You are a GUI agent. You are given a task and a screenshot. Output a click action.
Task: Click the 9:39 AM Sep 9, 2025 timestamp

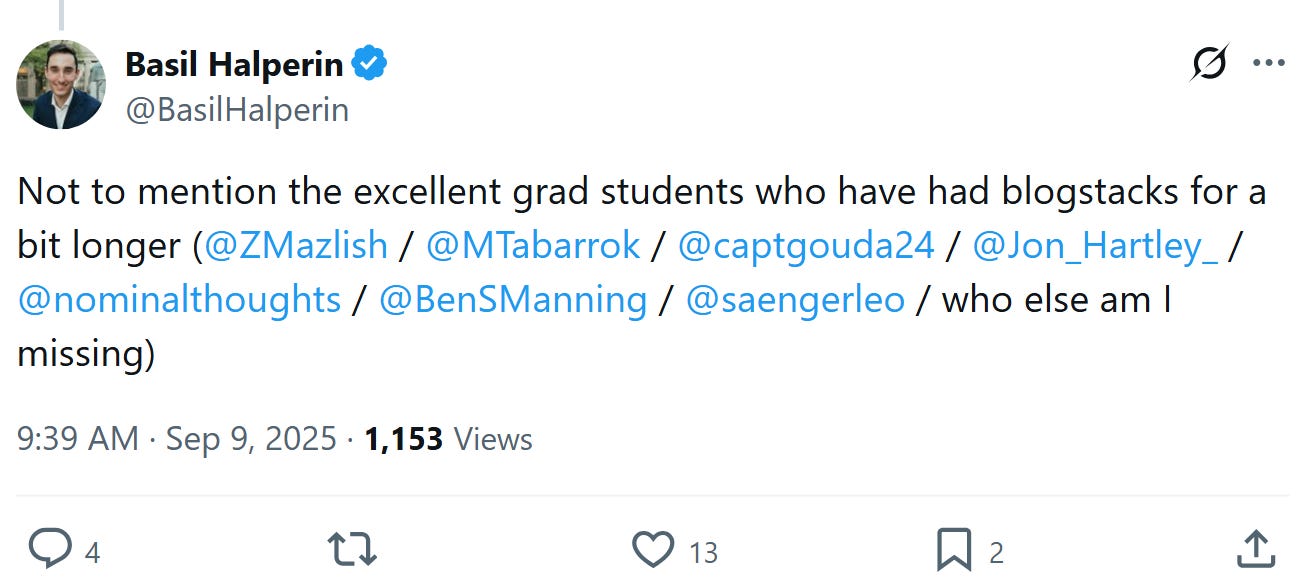click(177, 439)
